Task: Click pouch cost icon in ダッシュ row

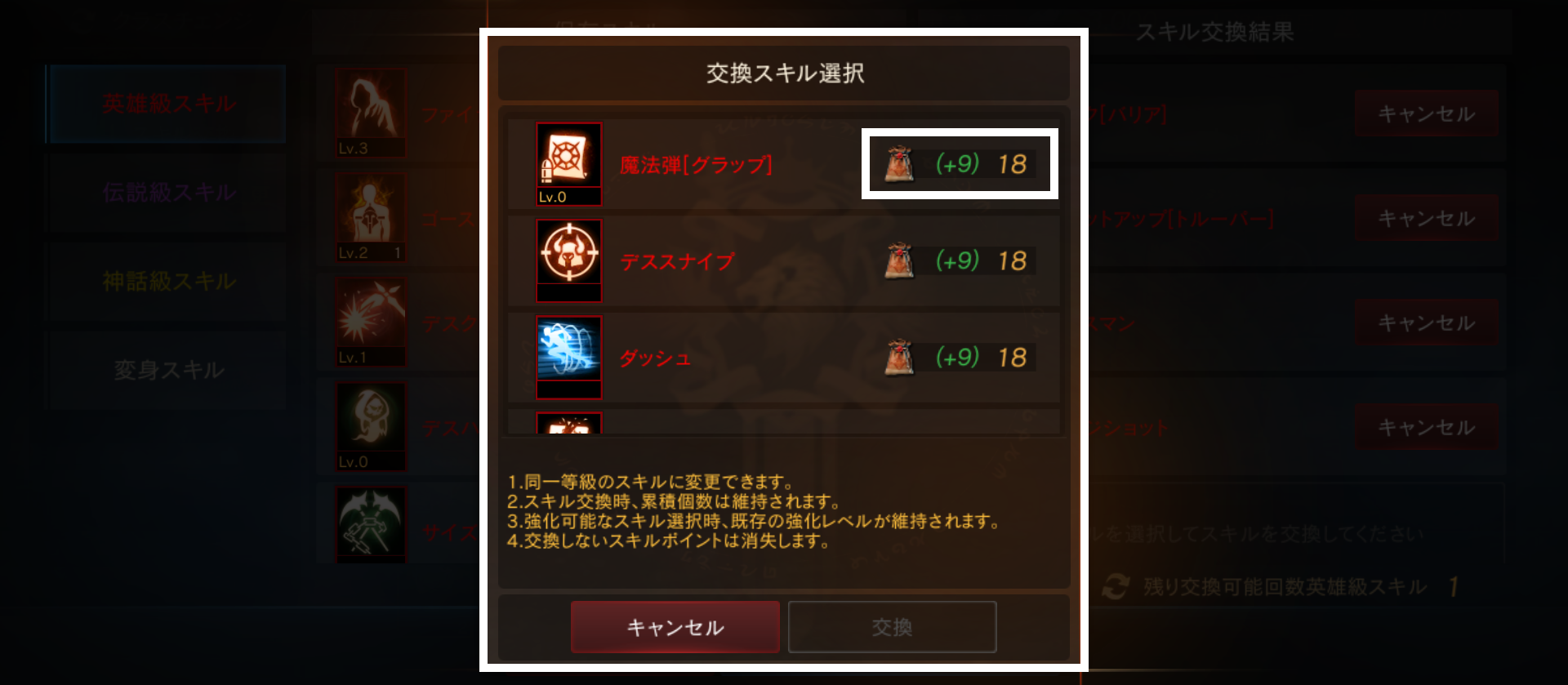Action: pos(900,358)
